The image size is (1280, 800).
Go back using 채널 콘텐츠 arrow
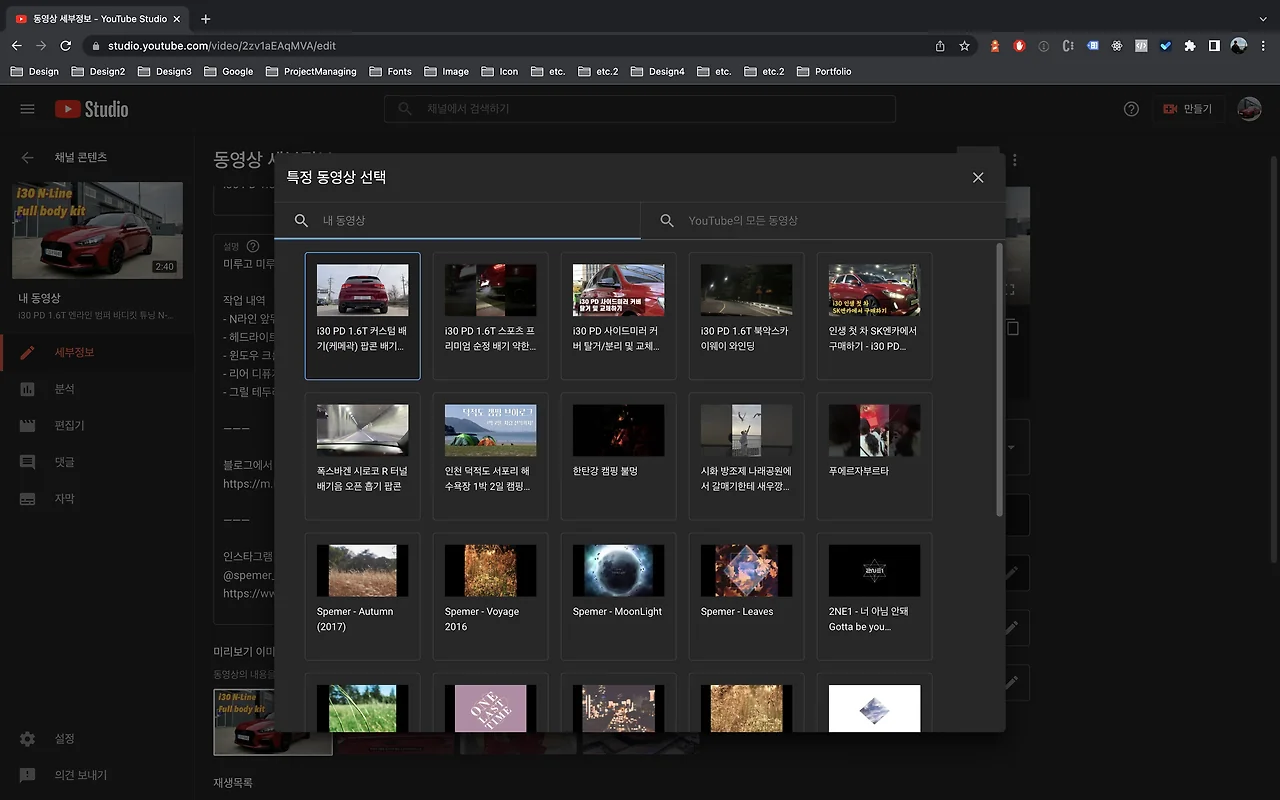pyautogui.click(x=28, y=157)
